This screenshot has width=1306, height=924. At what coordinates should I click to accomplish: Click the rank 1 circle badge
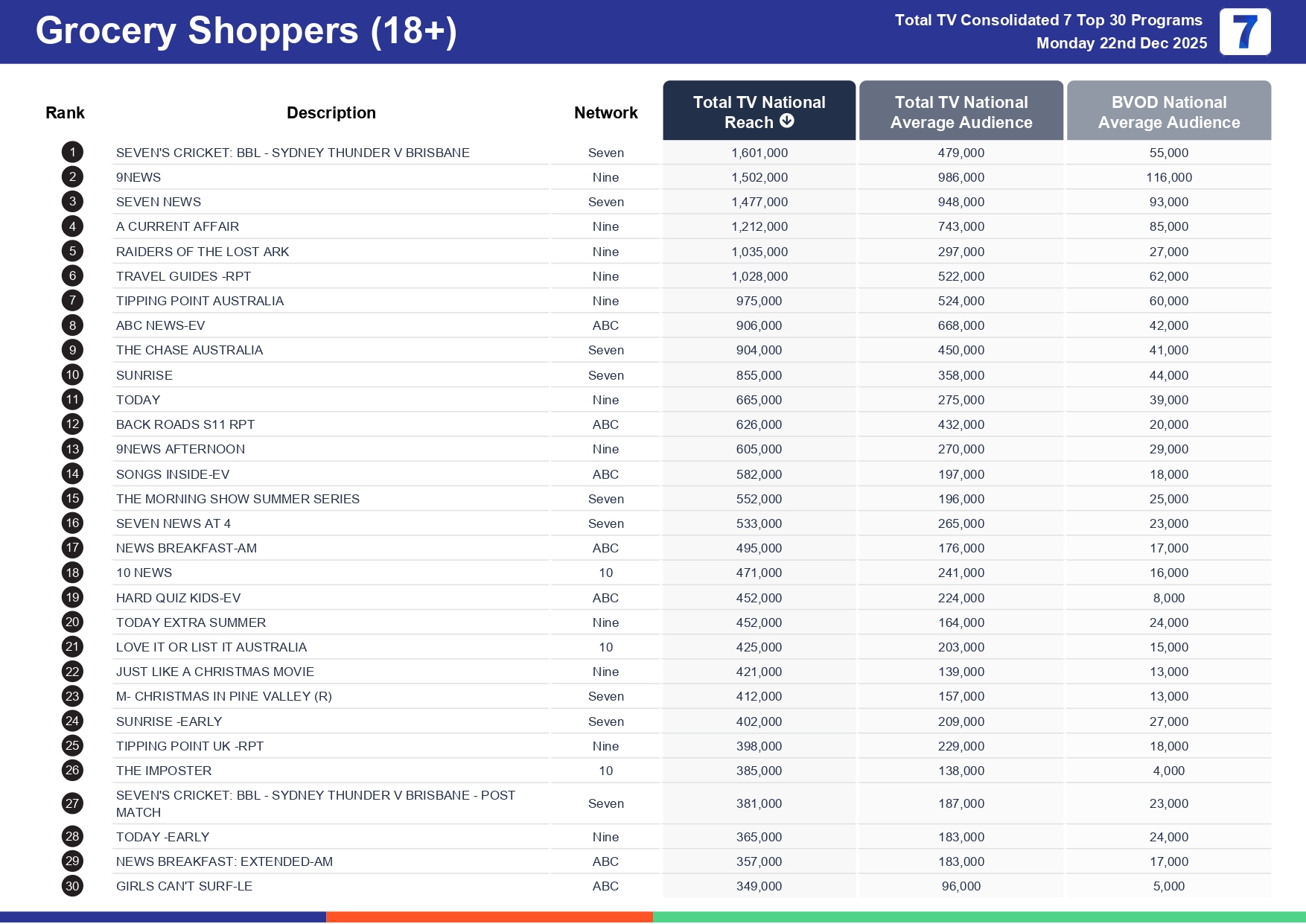[72, 153]
